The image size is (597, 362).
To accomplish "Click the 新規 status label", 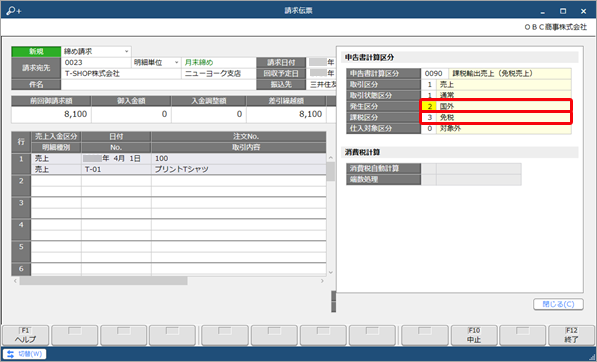I will tap(36, 51).
